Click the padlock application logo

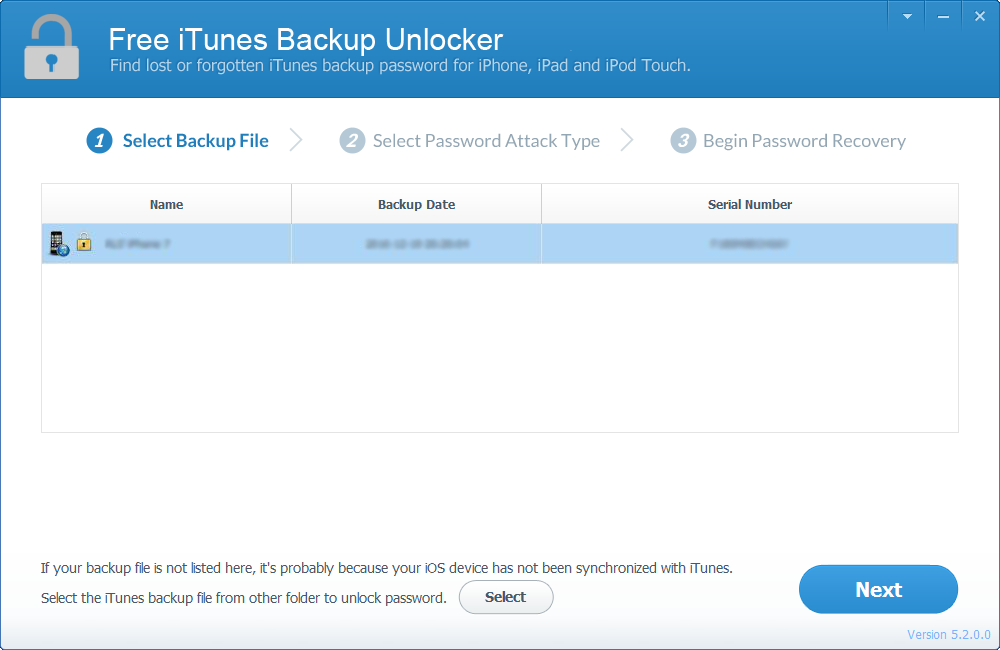[x=52, y=48]
